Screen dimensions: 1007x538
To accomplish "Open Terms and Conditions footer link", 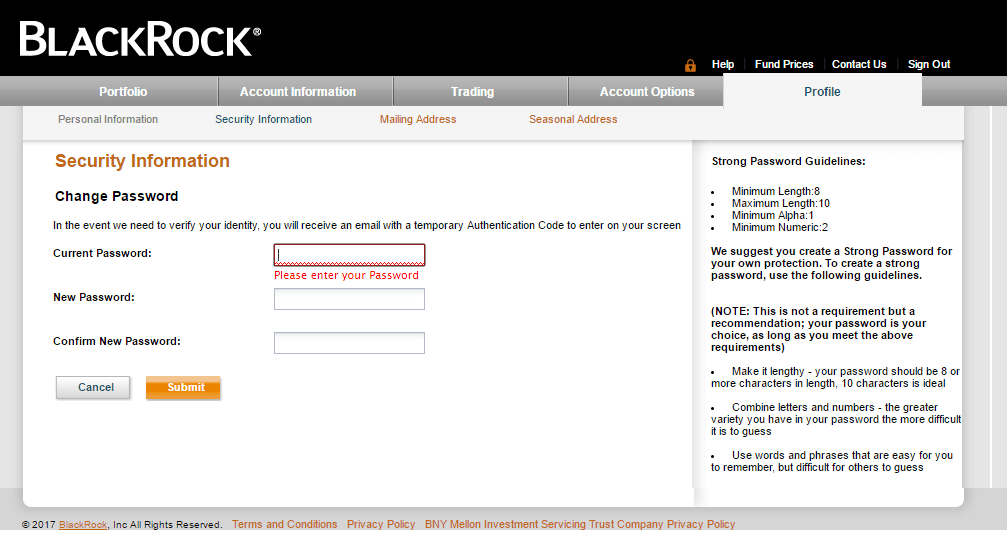I will click(284, 525).
